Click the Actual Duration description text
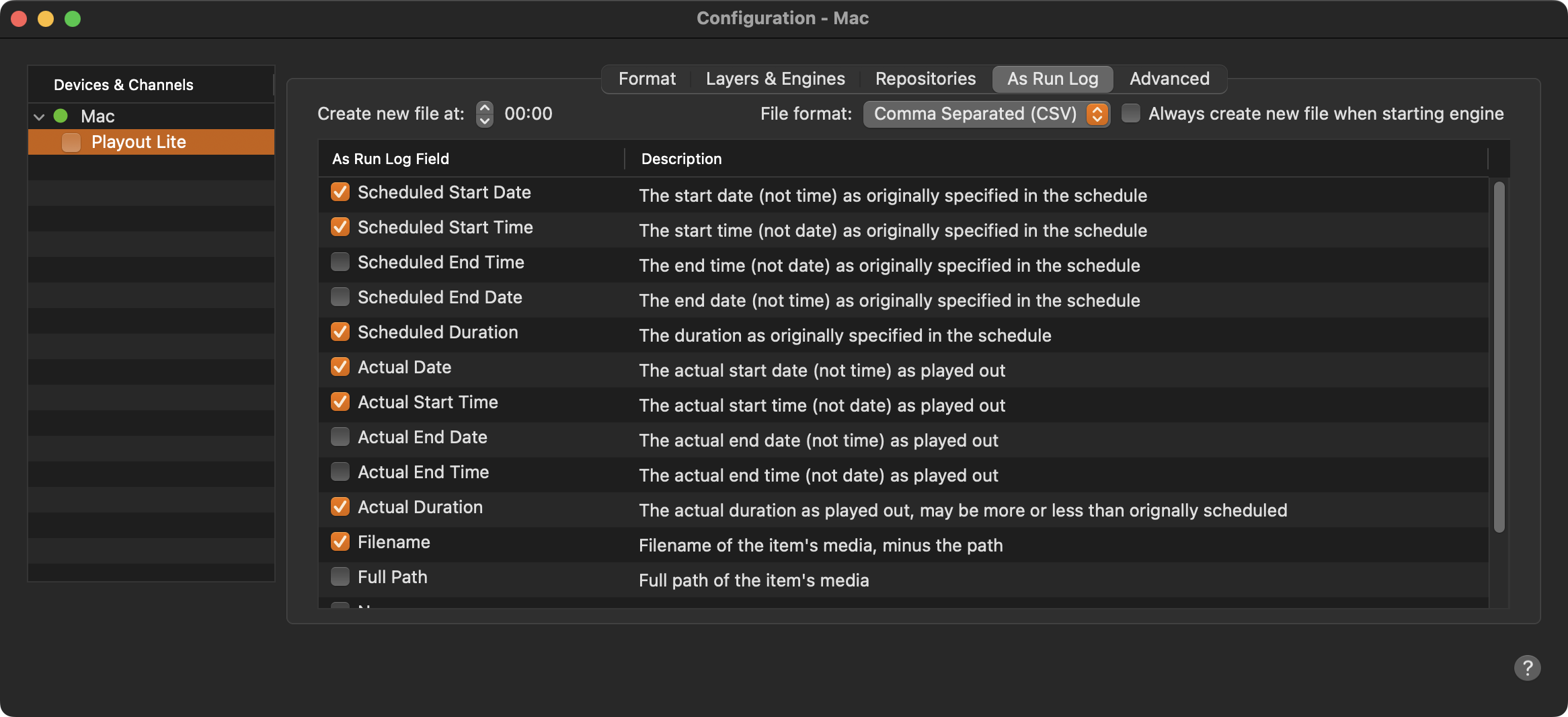Image resolution: width=1568 pixels, height=717 pixels. 963,511
